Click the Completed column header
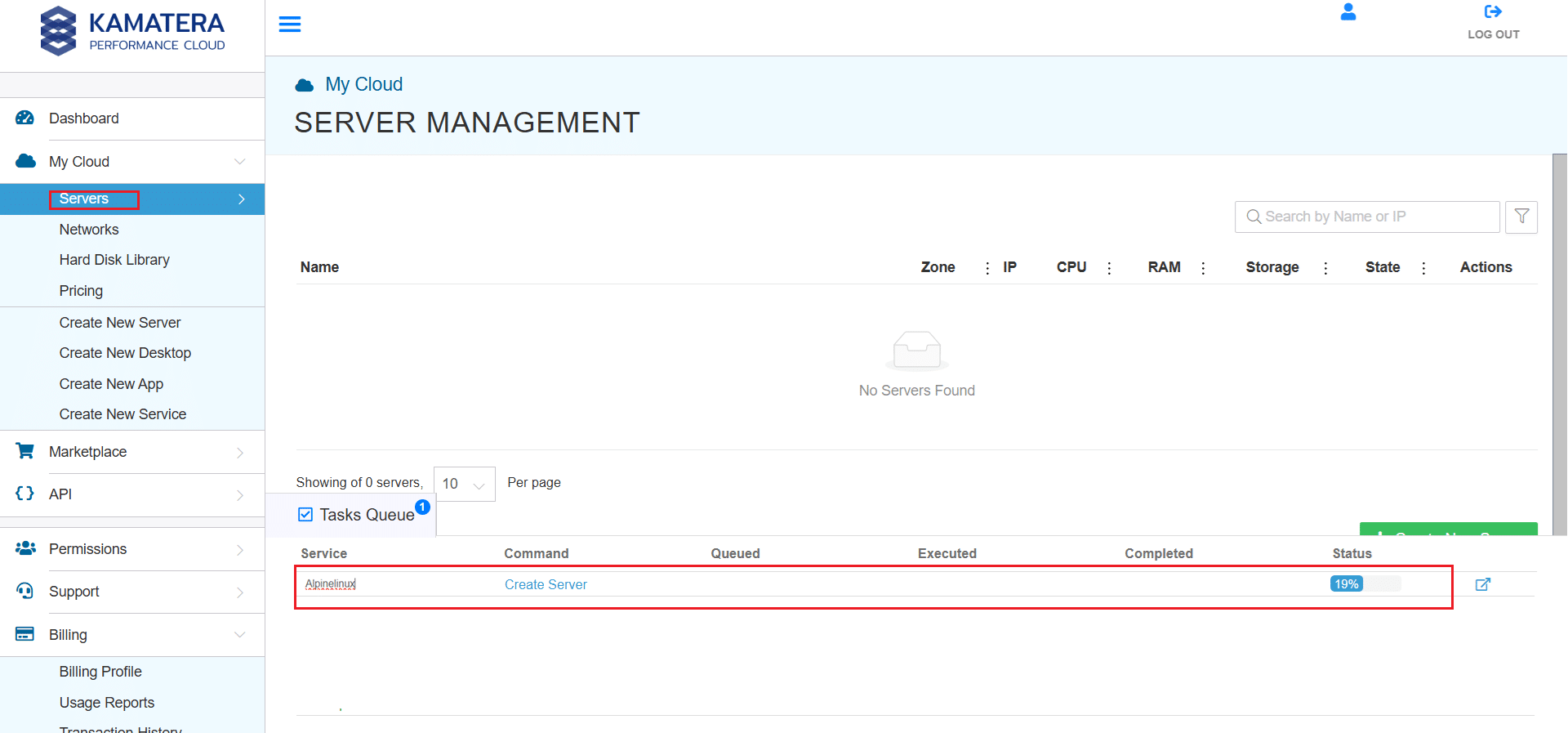This screenshot has width=1568, height=733. click(1159, 553)
